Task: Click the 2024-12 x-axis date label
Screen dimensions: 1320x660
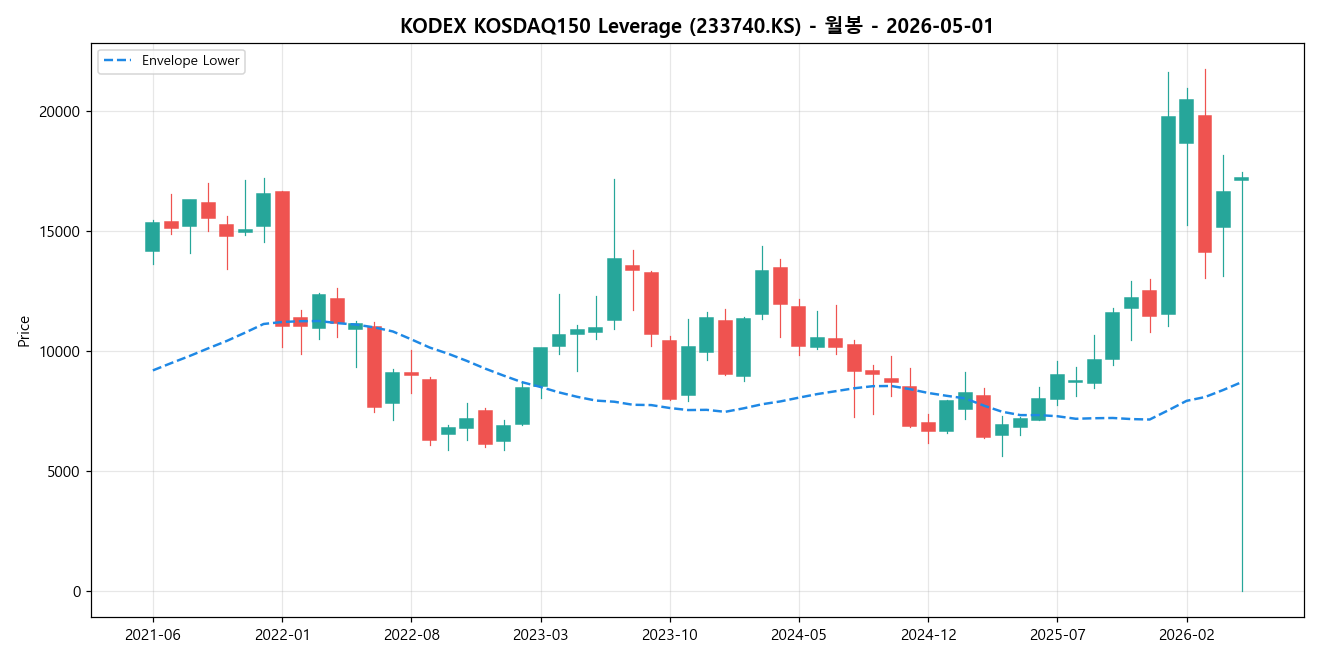Action: [x=928, y=634]
